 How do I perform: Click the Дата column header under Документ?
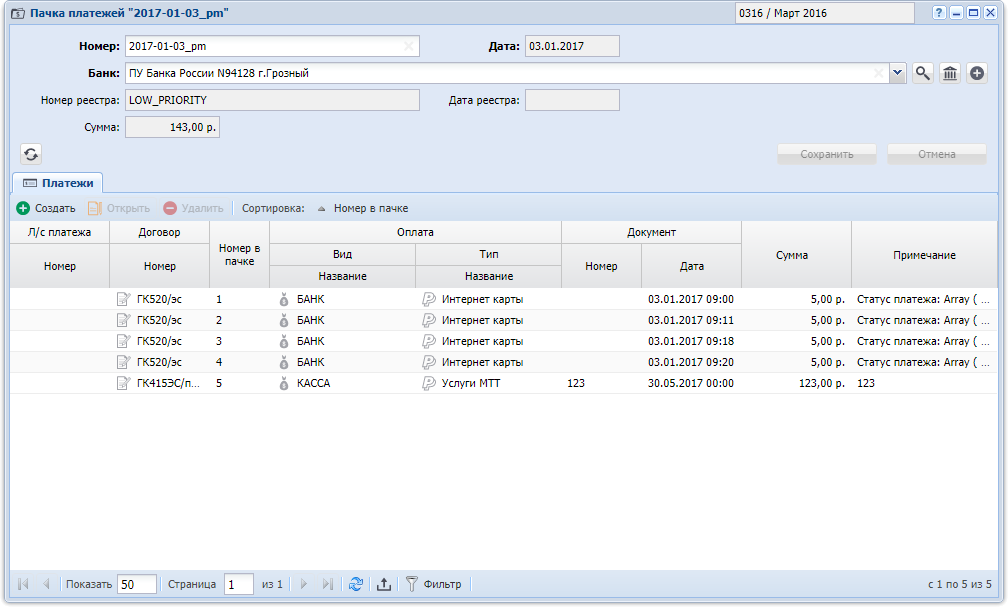click(692, 266)
